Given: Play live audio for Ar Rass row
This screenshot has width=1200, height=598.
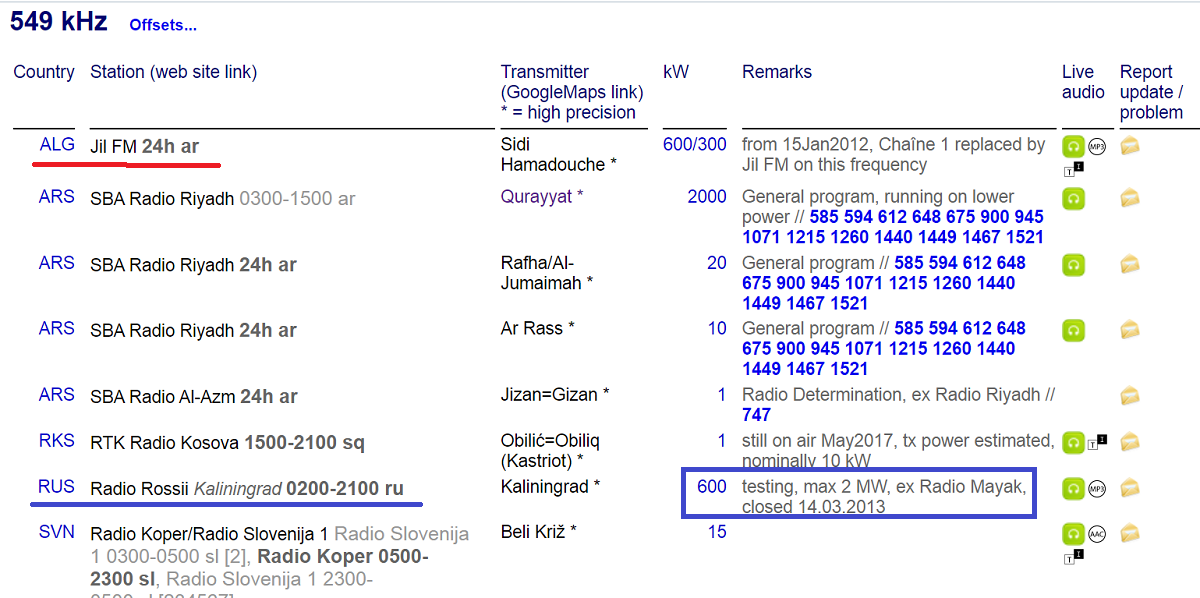Looking at the screenshot, I should click(1073, 331).
